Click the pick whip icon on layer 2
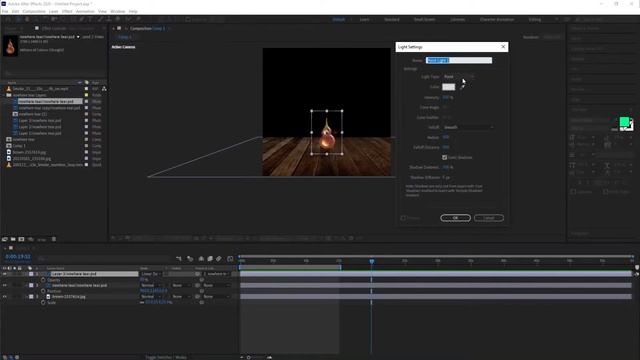This screenshot has height=360, width=640. (x=198, y=285)
